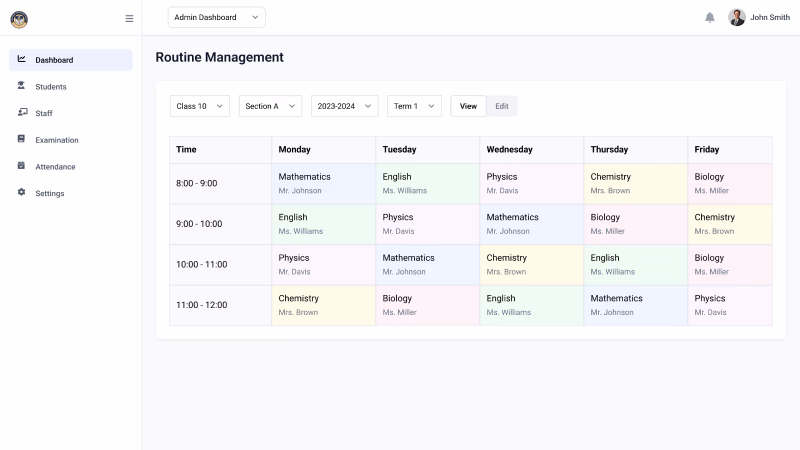
Task: Click Friday 9:00 Chemistry cell
Action: pyautogui.click(x=731, y=224)
